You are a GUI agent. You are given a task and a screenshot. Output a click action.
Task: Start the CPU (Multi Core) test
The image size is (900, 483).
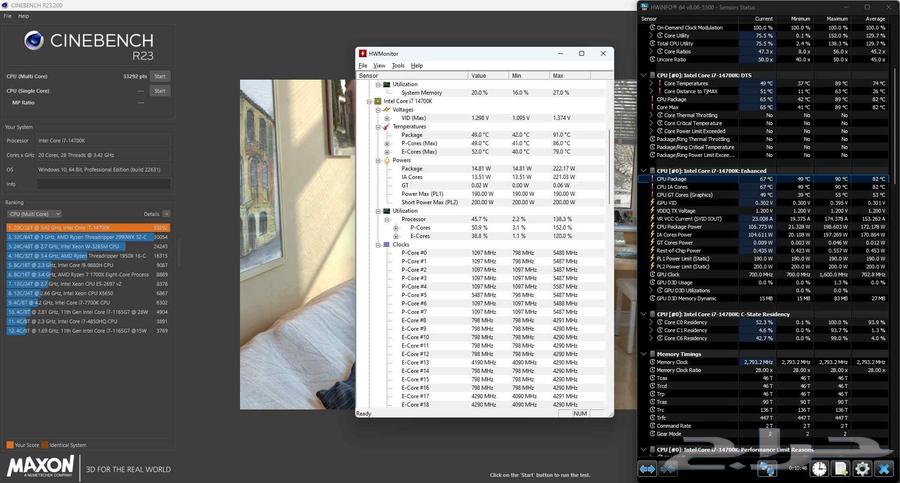[160, 76]
